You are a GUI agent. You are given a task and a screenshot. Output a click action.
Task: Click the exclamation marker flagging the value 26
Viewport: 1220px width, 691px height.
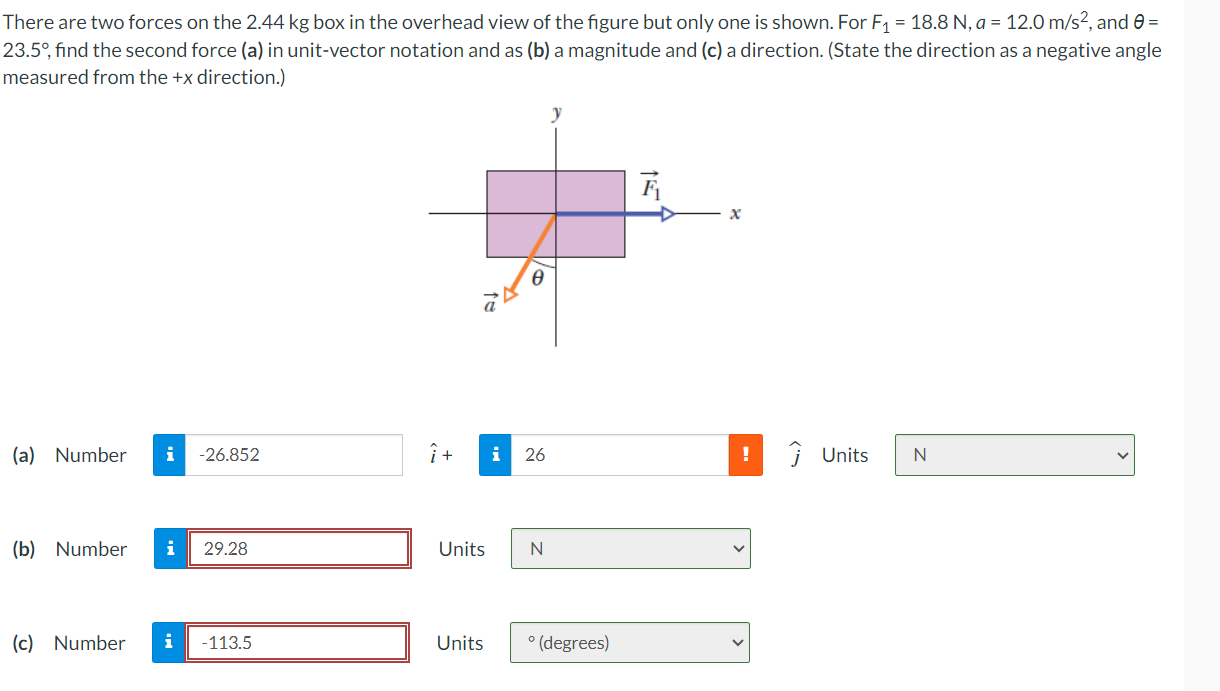(x=746, y=455)
